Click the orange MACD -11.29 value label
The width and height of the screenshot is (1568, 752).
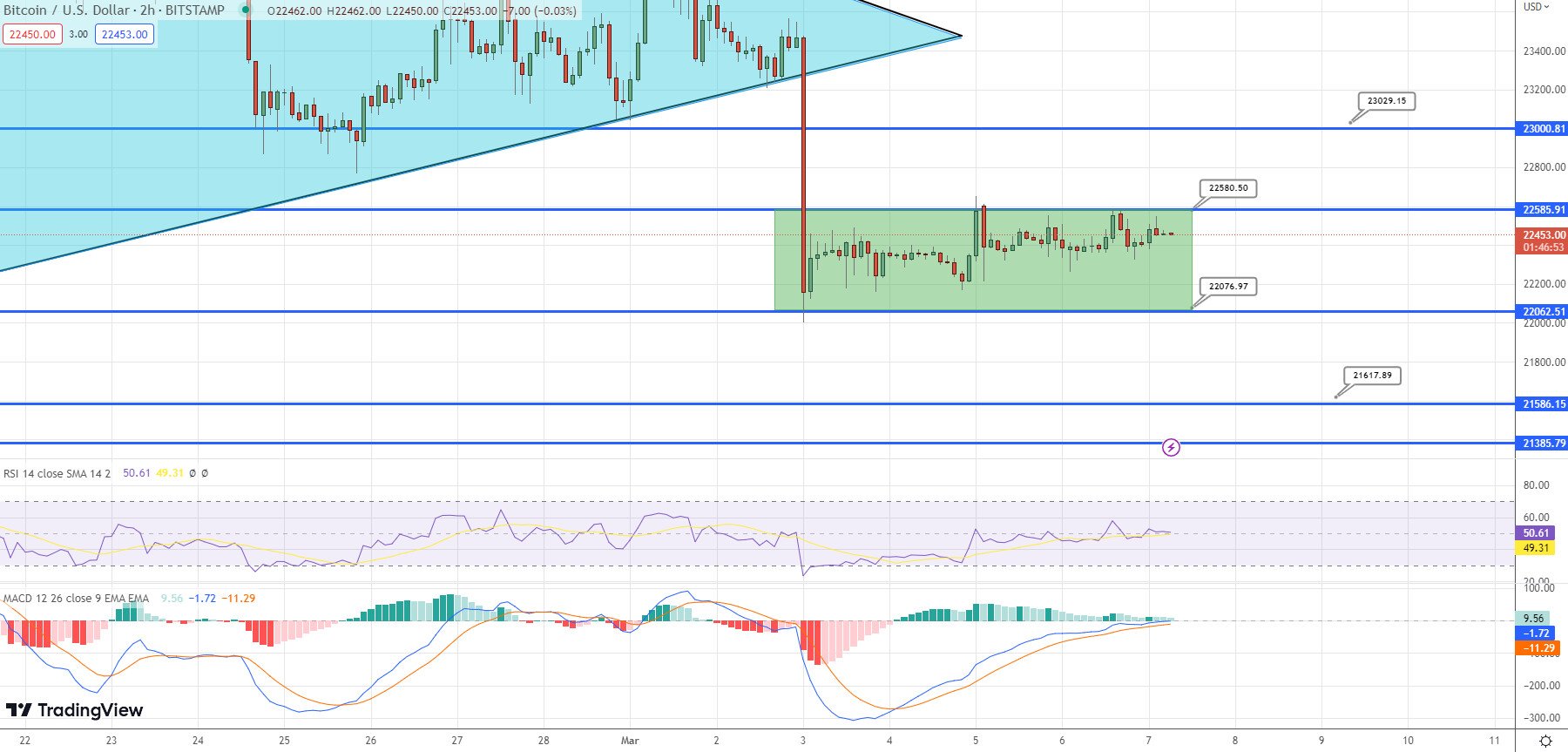[1539, 648]
